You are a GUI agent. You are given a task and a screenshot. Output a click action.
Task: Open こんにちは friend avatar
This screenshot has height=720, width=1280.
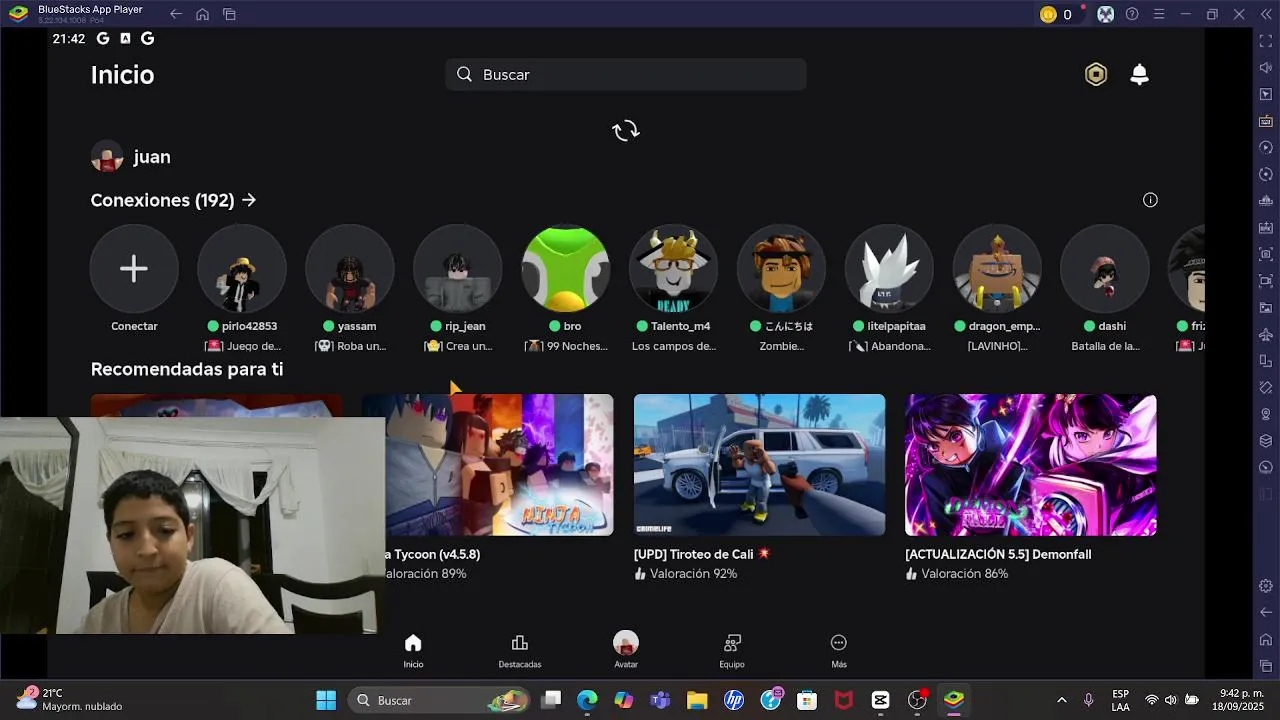(782, 269)
